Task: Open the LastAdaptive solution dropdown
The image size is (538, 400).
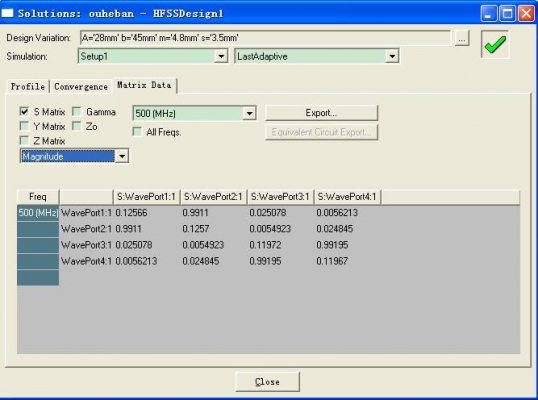Action: pos(392,56)
